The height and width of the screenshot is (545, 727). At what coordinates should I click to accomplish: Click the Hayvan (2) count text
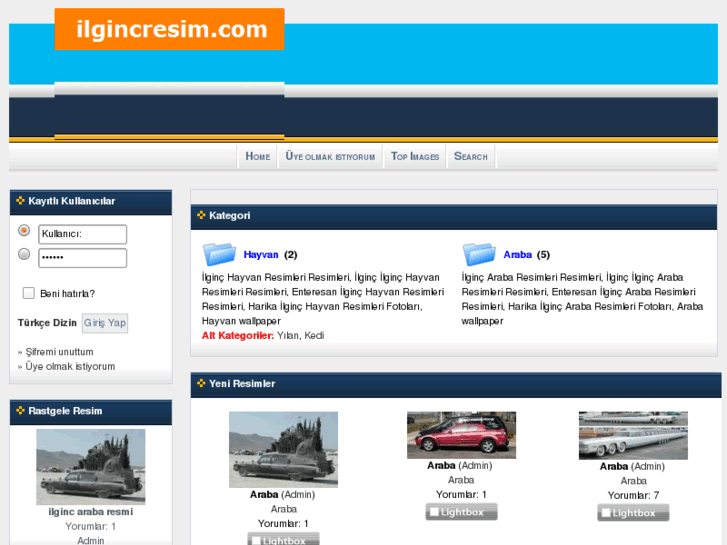click(x=291, y=255)
